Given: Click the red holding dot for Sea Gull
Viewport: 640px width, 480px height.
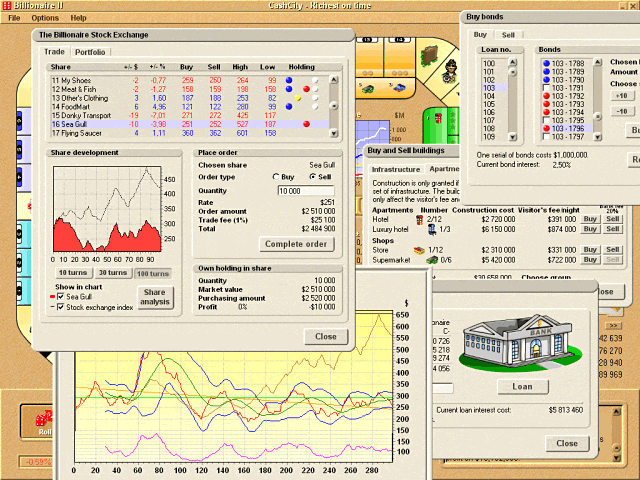Looking at the screenshot, I should [x=305, y=124].
